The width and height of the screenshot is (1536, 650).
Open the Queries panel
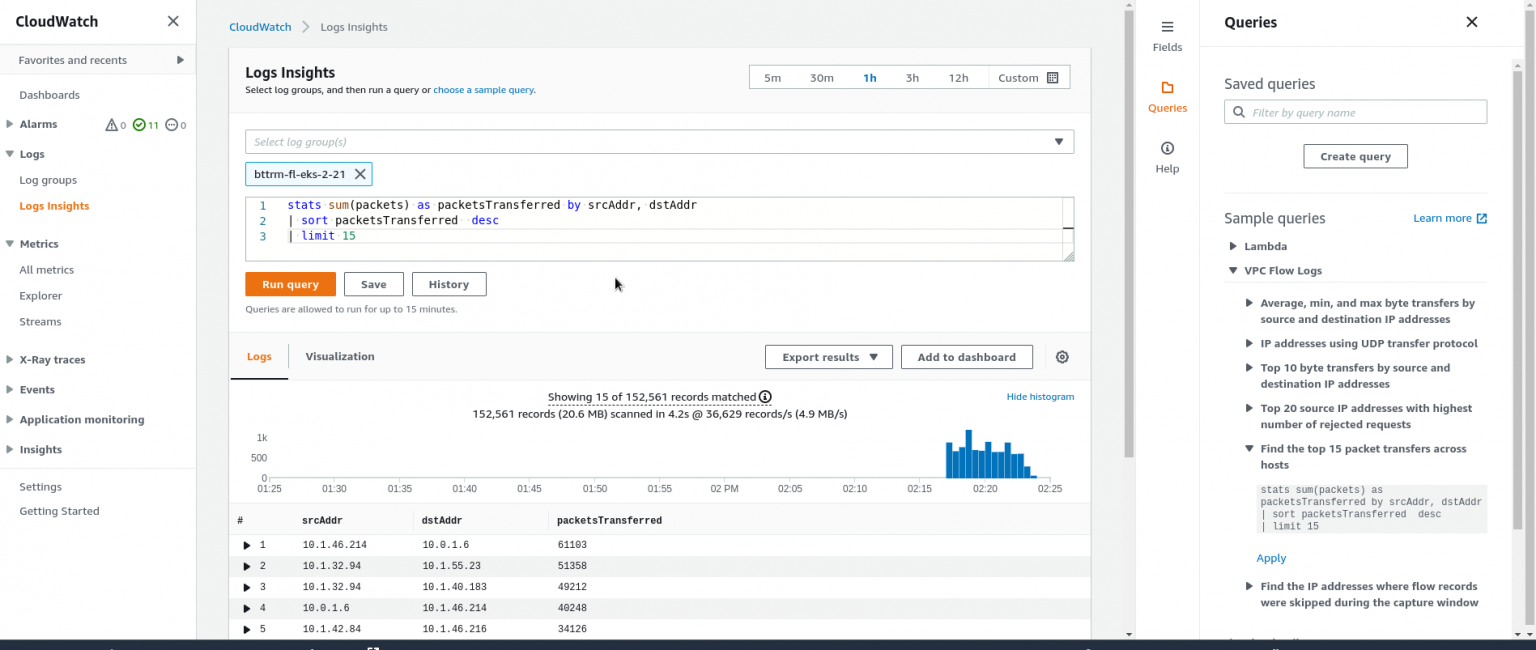point(1167,95)
